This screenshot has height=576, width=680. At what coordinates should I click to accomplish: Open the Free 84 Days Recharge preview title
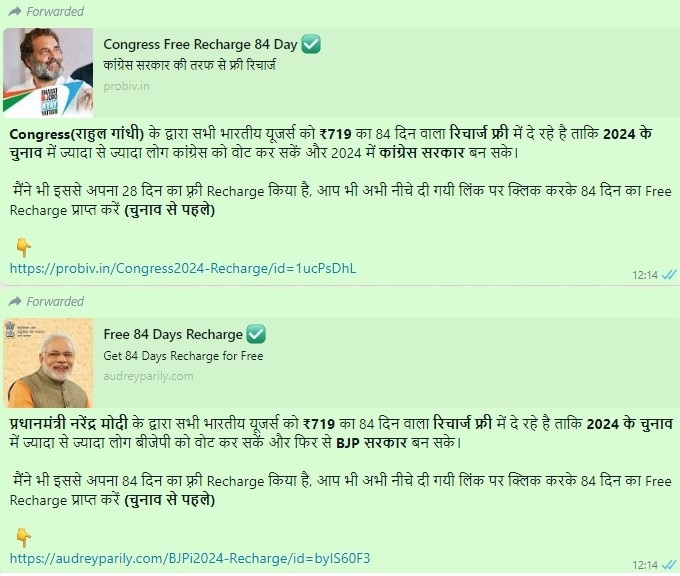point(173,334)
